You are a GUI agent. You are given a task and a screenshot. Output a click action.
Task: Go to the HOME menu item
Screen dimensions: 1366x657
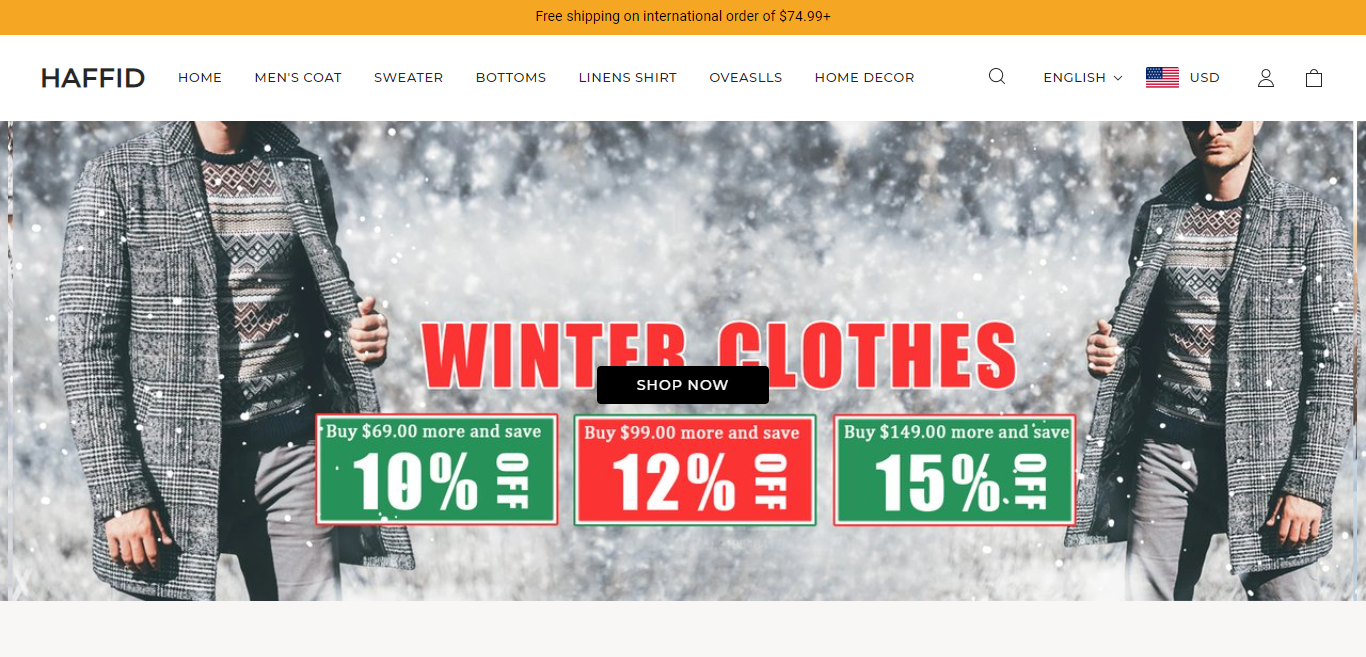pyautogui.click(x=200, y=77)
